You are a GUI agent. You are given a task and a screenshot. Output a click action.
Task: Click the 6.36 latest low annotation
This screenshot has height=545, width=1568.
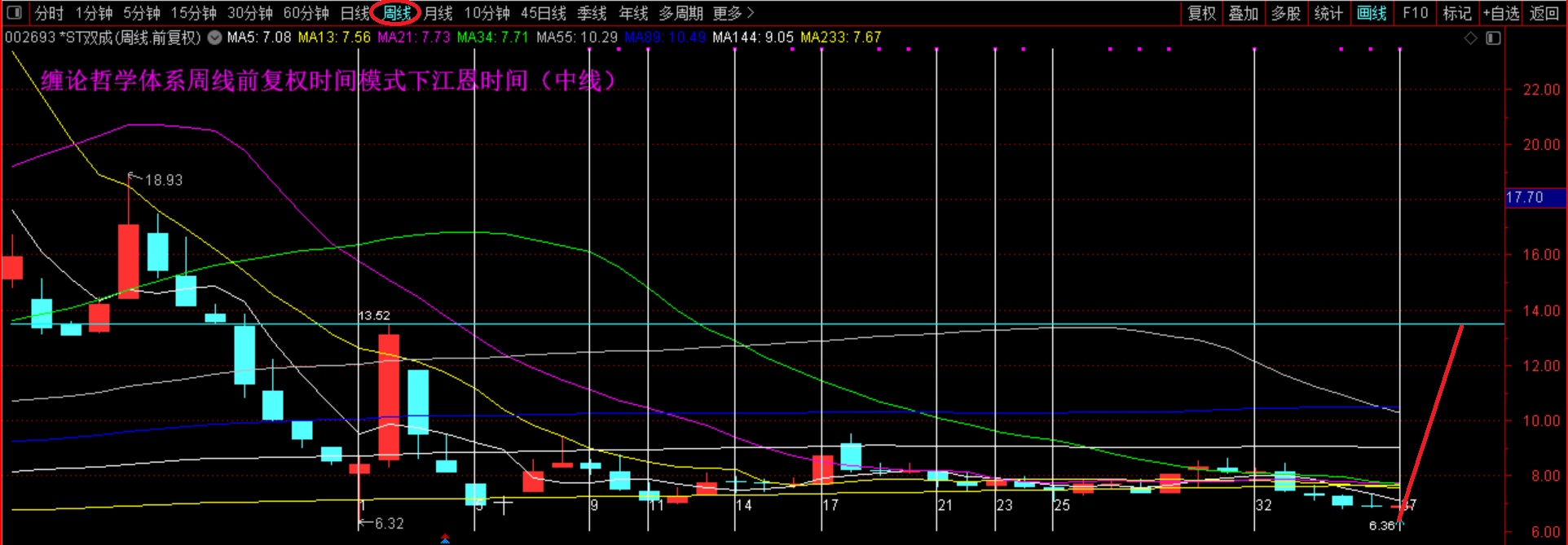tap(1383, 525)
